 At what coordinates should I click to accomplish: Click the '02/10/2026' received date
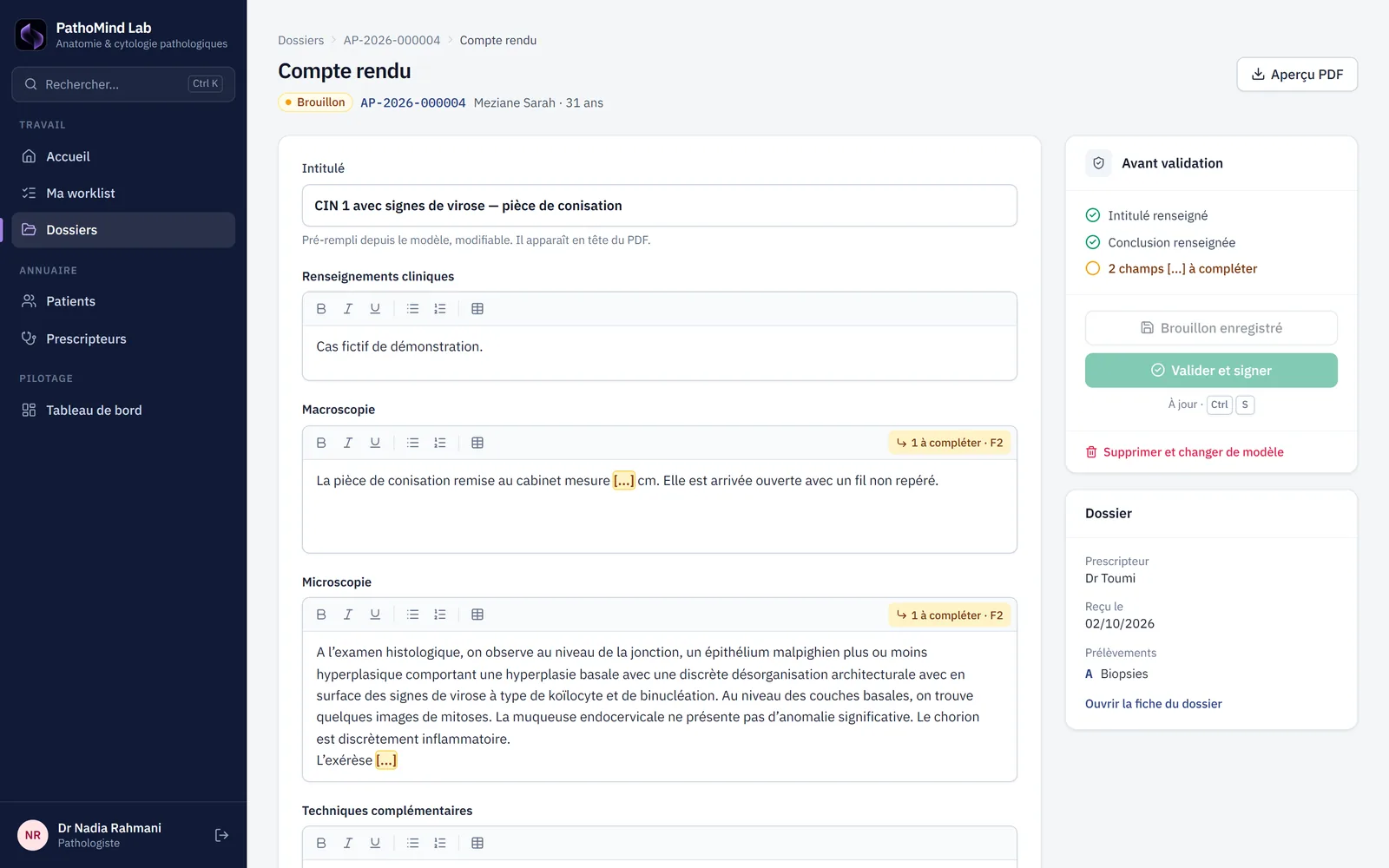(x=1120, y=624)
